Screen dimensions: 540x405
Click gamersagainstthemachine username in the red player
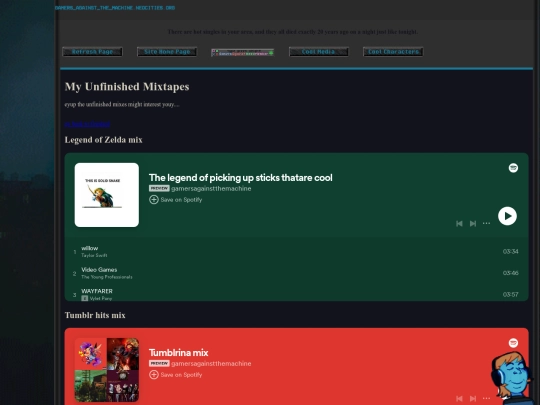point(211,363)
